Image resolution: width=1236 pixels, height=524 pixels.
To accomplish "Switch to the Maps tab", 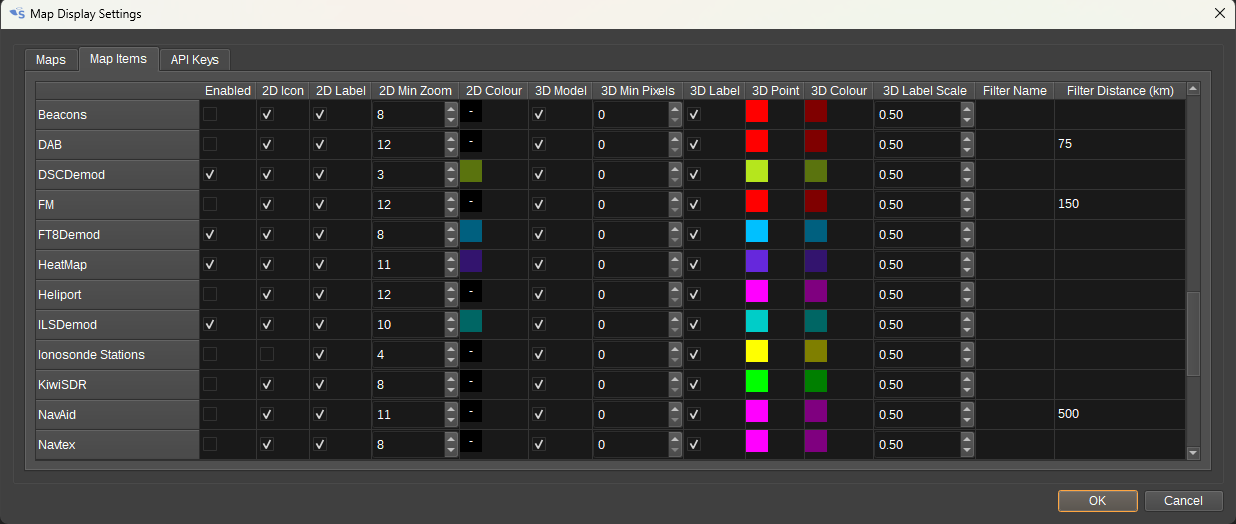I will (x=51, y=60).
